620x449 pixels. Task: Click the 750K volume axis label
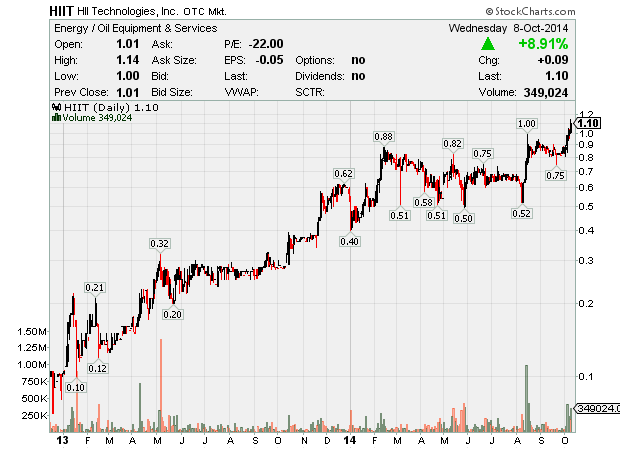click(34, 381)
